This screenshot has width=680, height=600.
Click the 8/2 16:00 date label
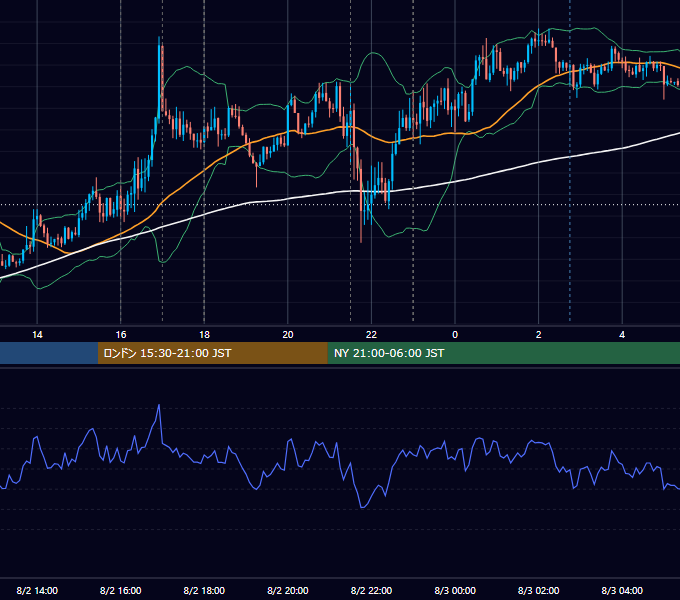pyautogui.click(x=121, y=590)
